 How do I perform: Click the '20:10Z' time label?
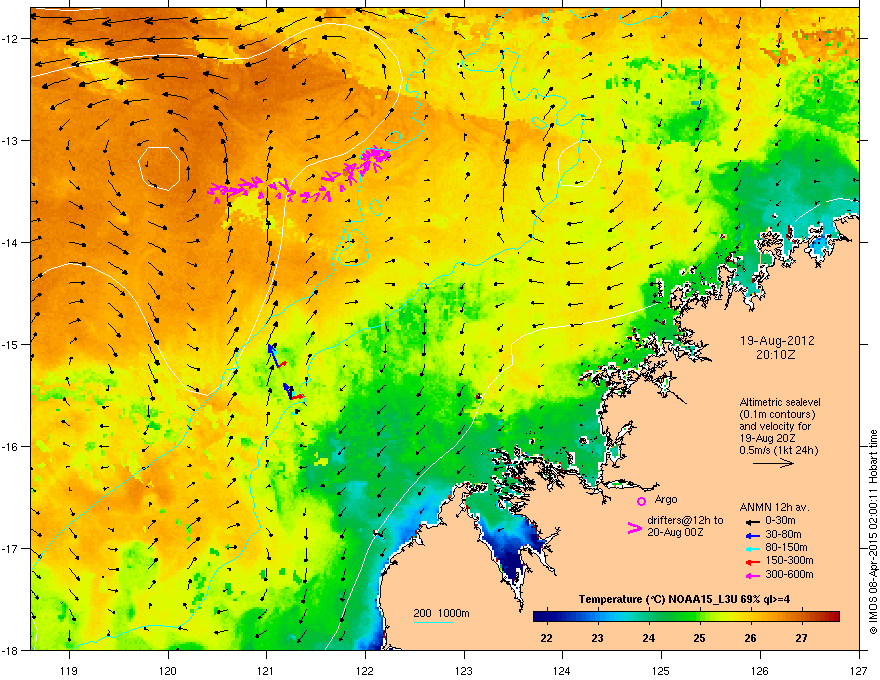pos(775,355)
